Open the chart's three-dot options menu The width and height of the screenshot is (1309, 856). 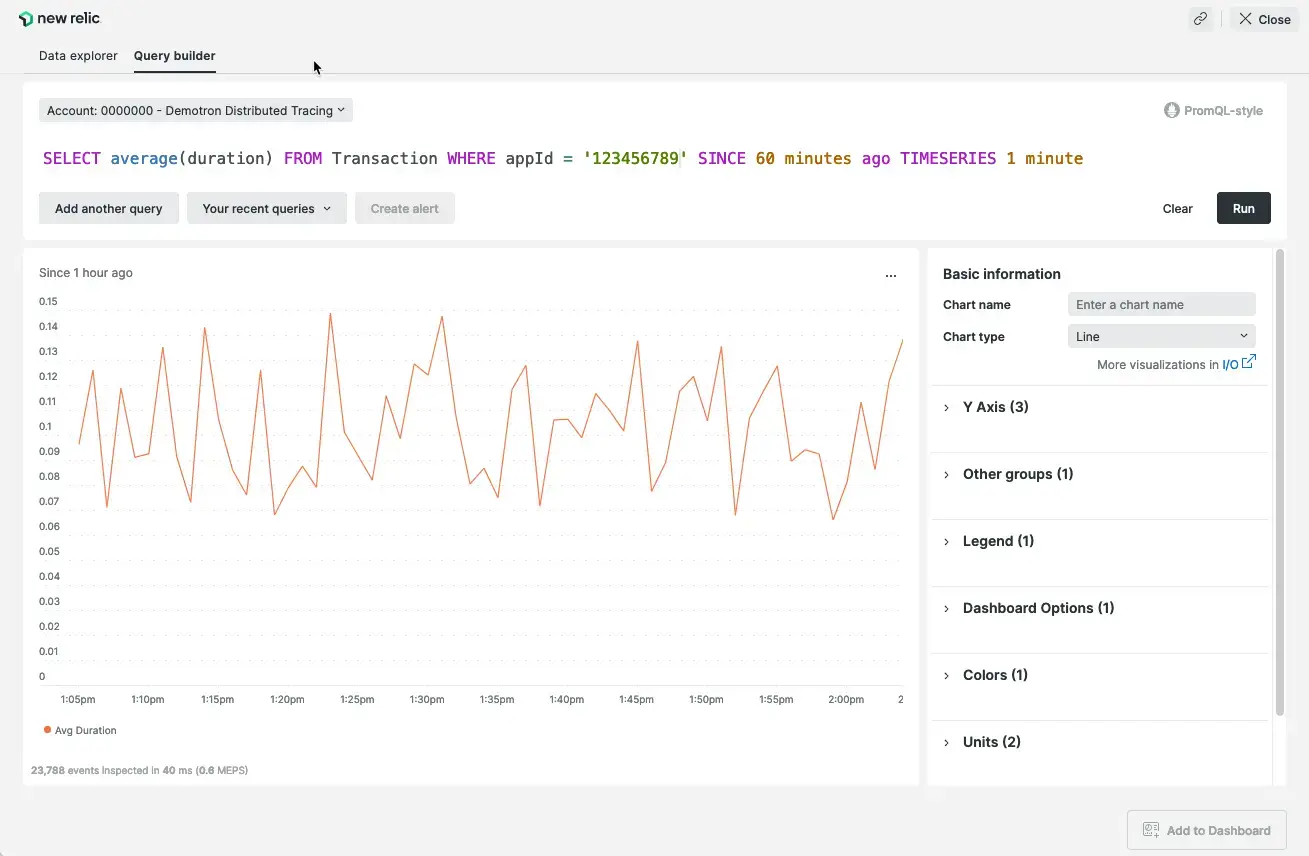click(891, 276)
